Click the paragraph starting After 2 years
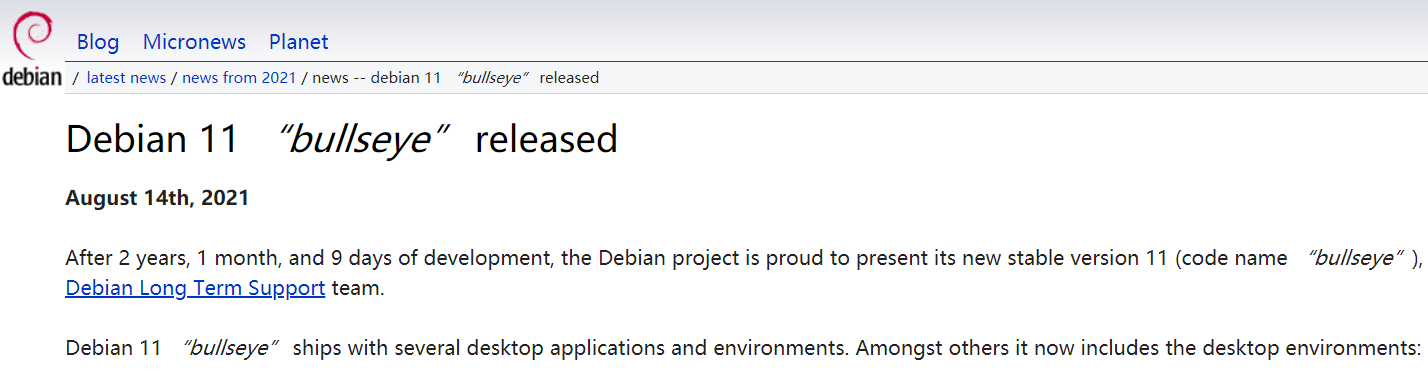 click(x=744, y=273)
